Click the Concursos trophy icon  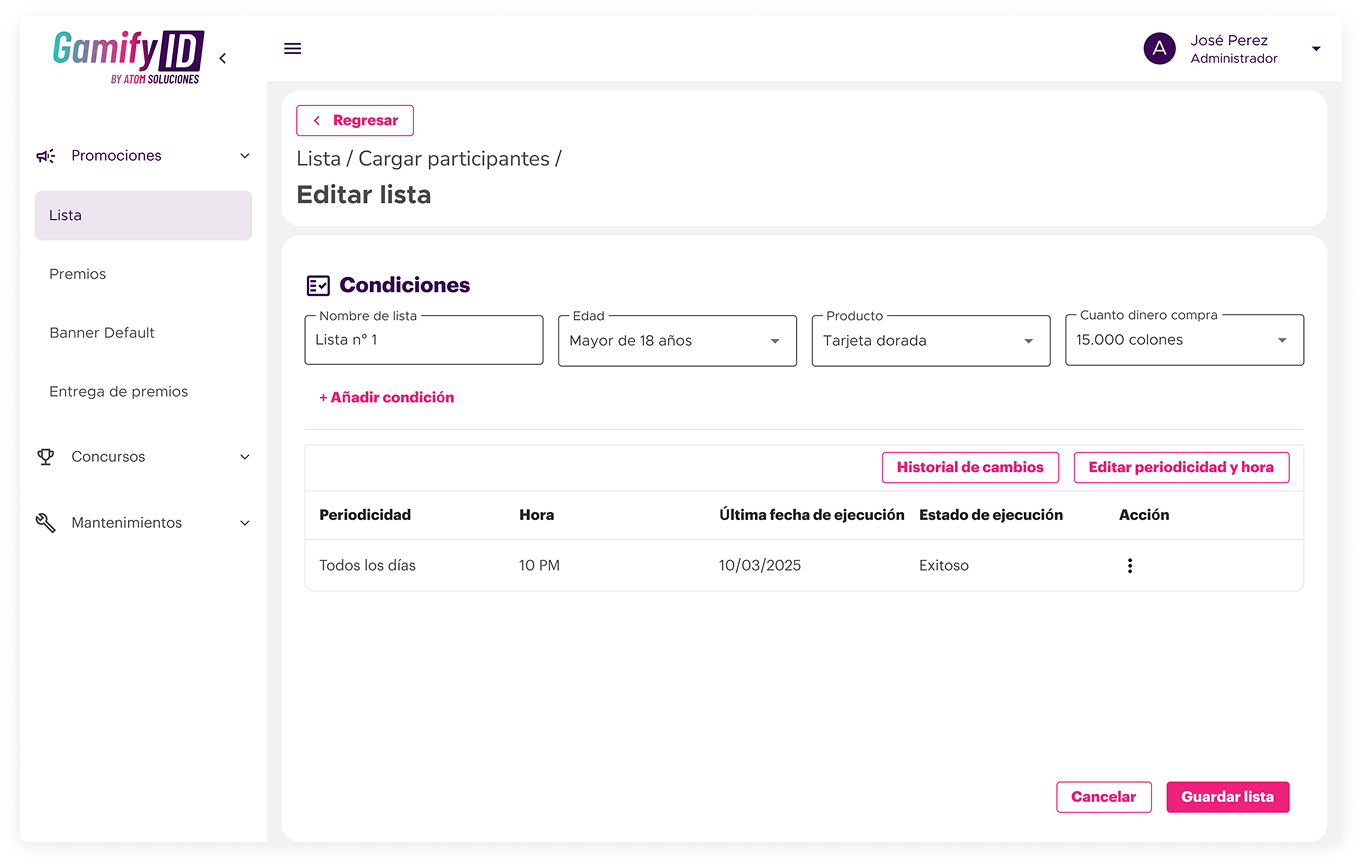click(46, 457)
